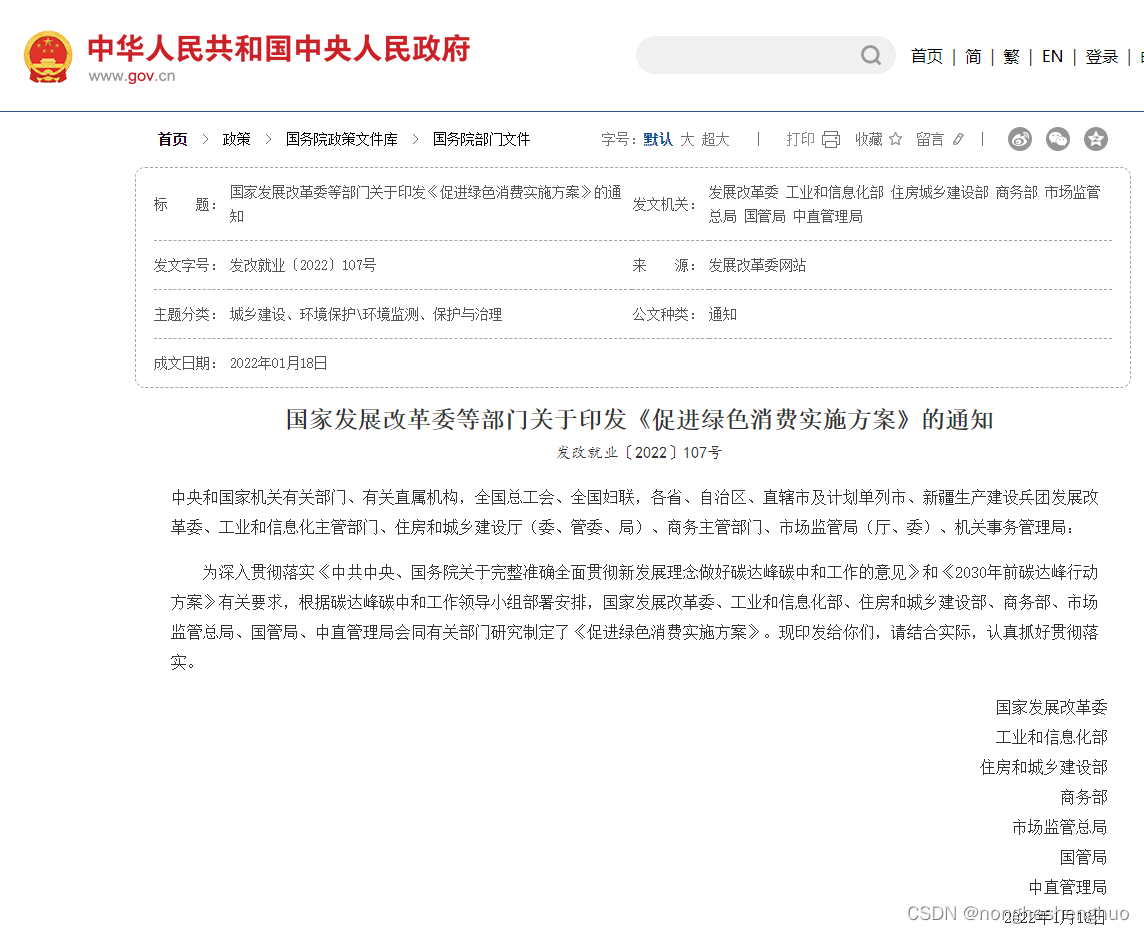Open 国务院政策文件库 breadcrumb link
Image resolution: width=1144 pixels, height=933 pixels.
[341, 139]
